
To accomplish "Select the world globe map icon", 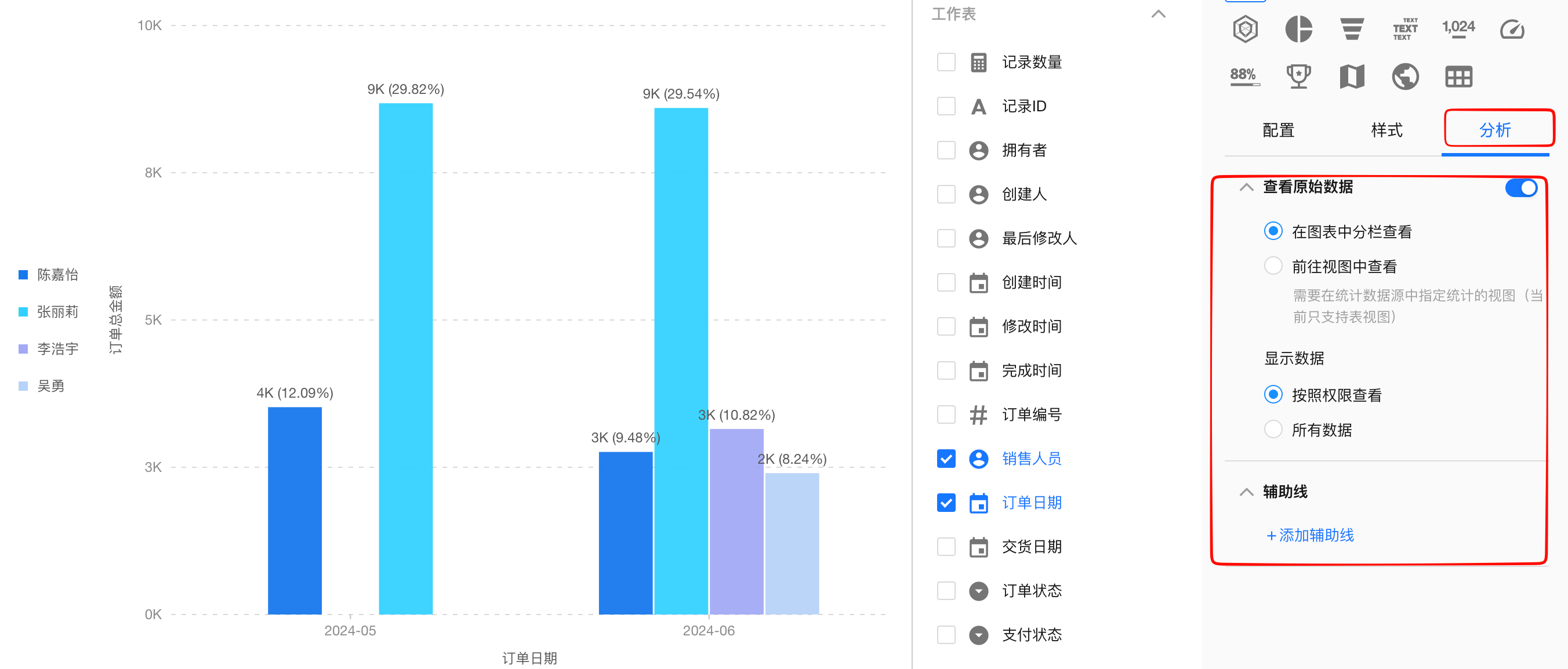I will pyautogui.click(x=1404, y=76).
